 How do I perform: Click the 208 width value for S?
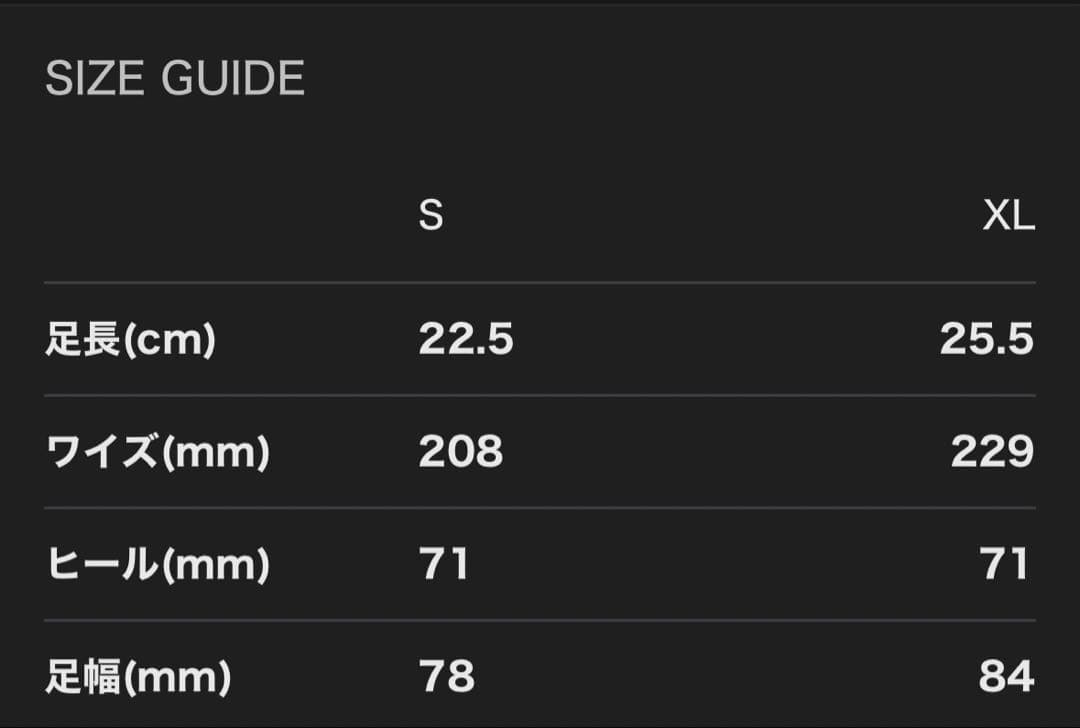click(461, 453)
